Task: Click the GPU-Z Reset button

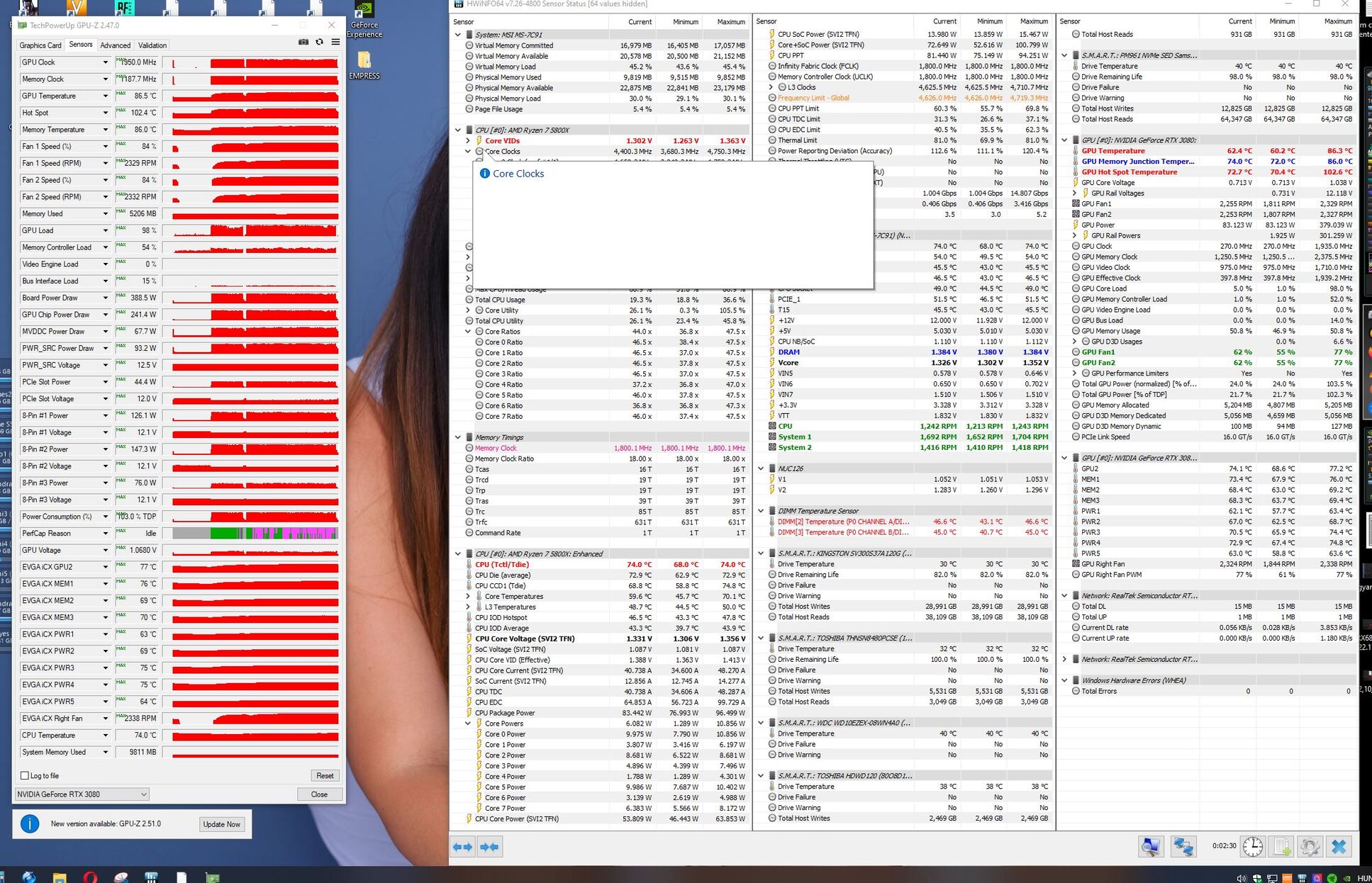Action: [325, 775]
